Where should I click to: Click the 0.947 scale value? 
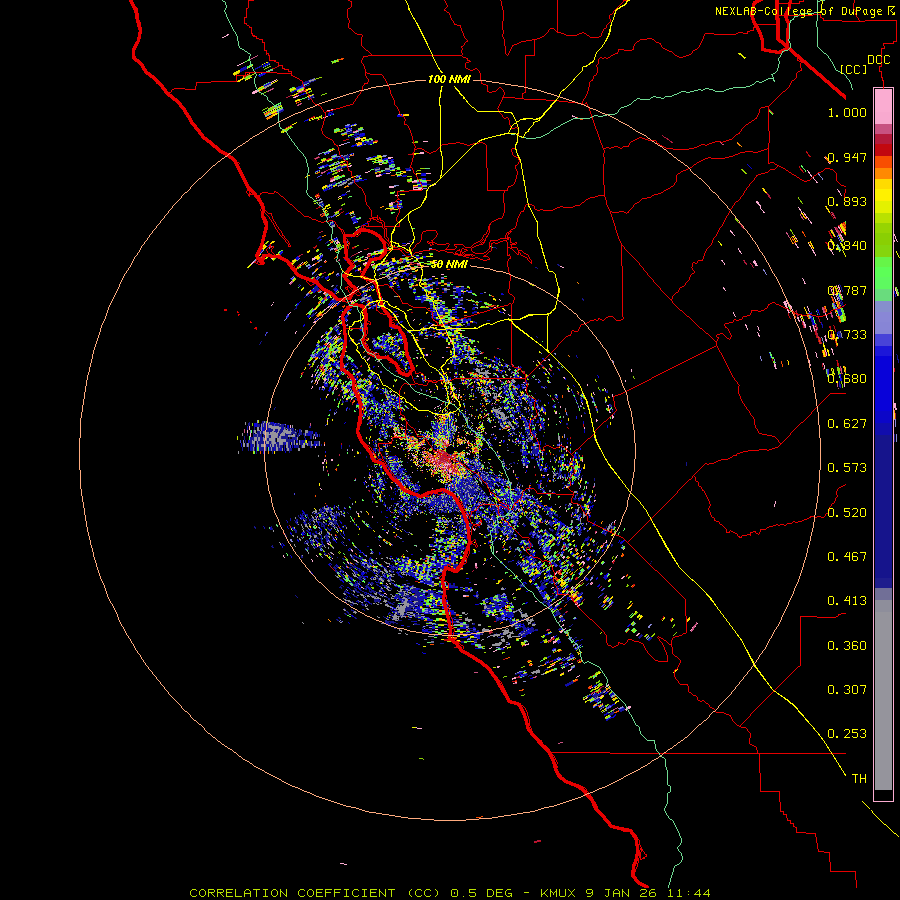(x=847, y=157)
